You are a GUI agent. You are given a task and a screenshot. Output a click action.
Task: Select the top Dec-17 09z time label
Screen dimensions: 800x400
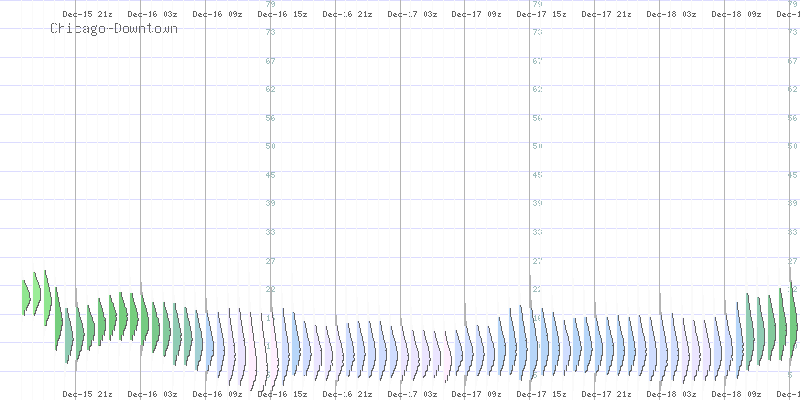click(x=475, y=15)
